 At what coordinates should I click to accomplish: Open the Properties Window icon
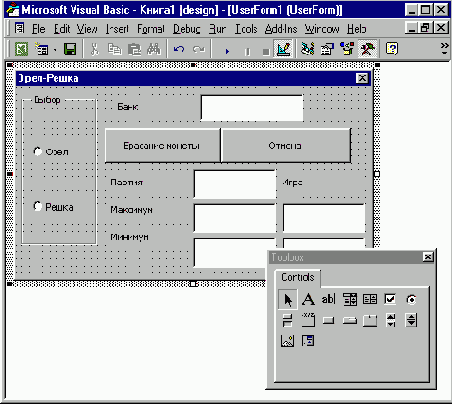(327, 49)
